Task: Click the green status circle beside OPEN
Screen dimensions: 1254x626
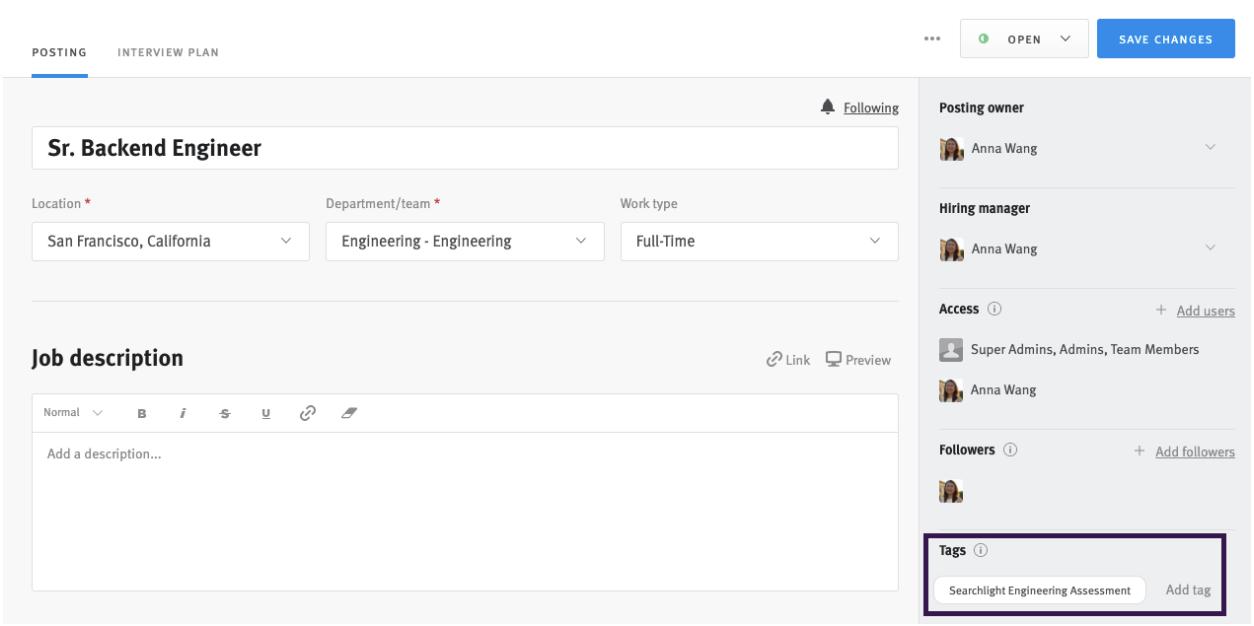Action: click(x=984, y=39)
